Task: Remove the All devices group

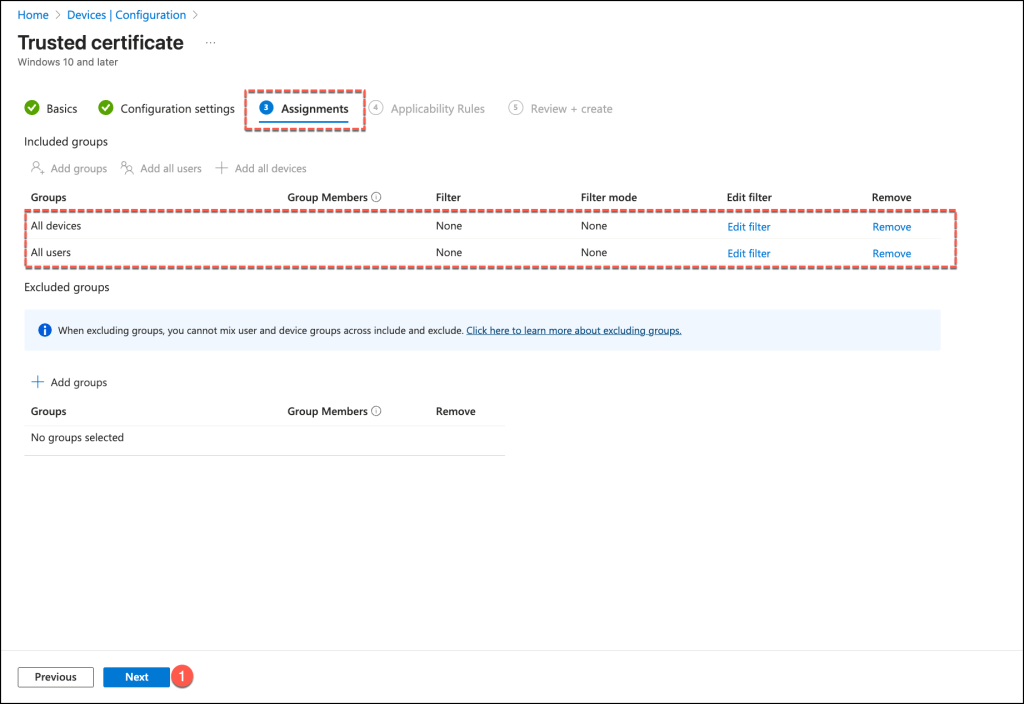Action: pyautogui.click(x=891, y=227)
